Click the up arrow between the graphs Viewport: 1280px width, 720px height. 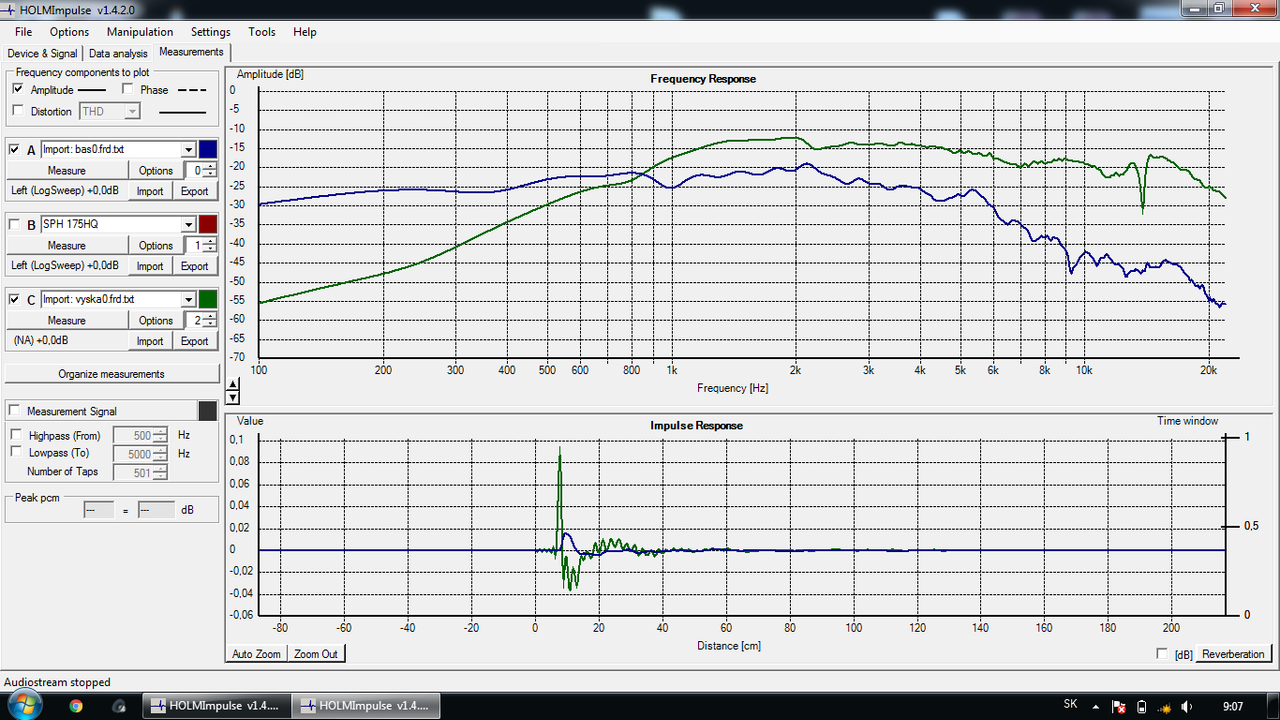[x=233, y=385]
